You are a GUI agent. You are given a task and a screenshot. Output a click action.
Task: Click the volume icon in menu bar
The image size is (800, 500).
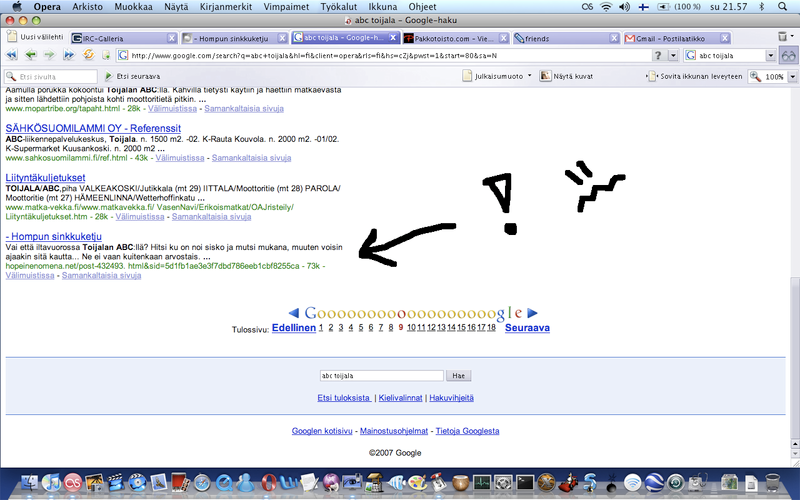[x=624, y=7]
